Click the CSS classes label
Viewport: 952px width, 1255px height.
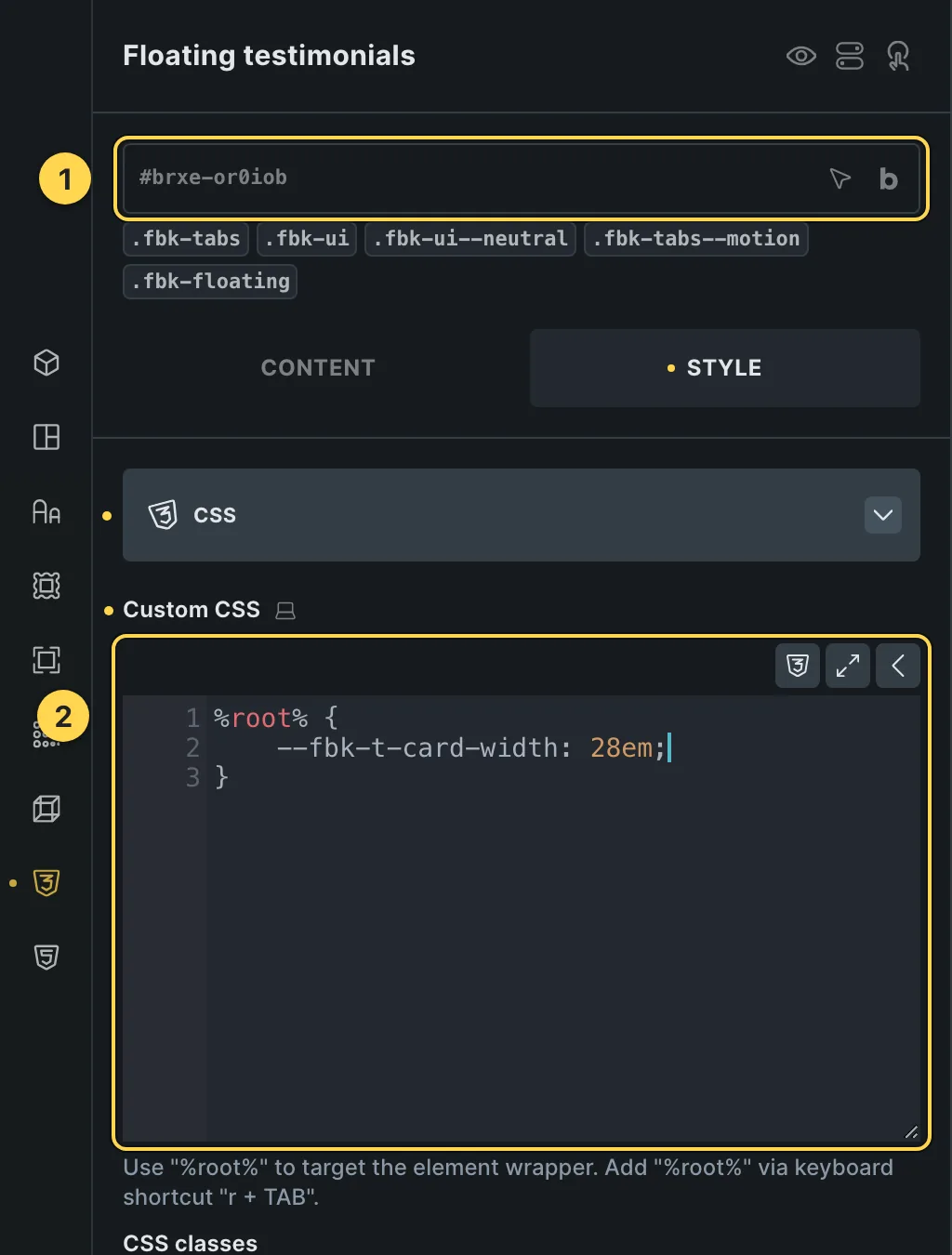tap(191, 1243)
